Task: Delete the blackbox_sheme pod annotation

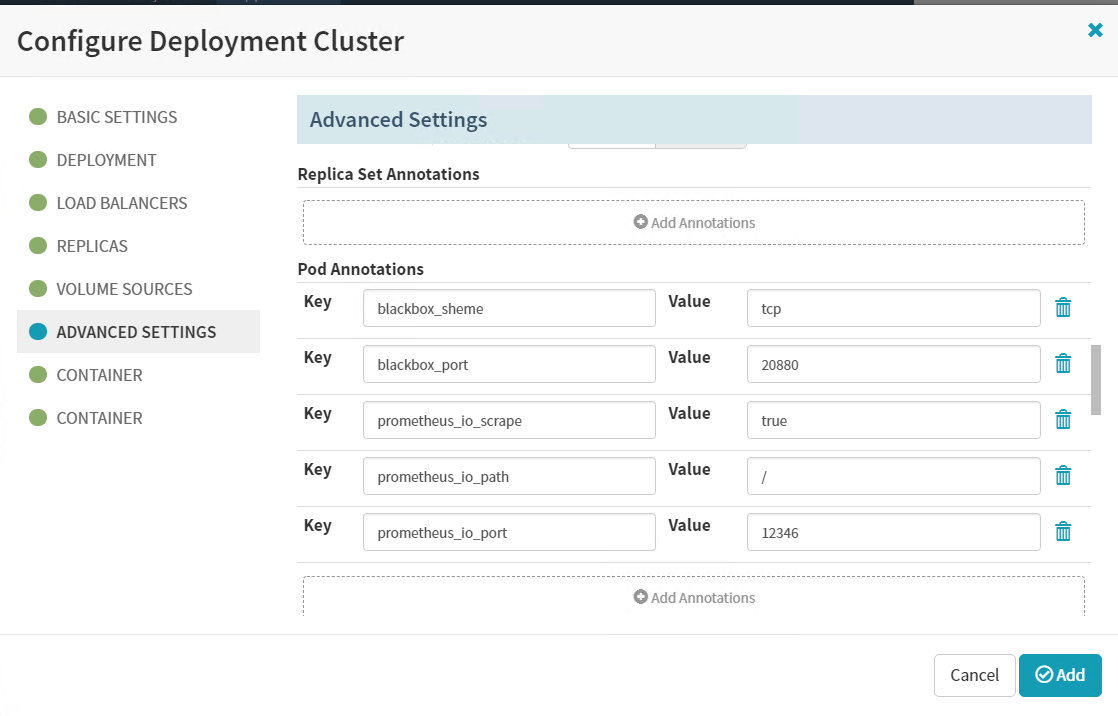Action: (x=1063, y=308)
